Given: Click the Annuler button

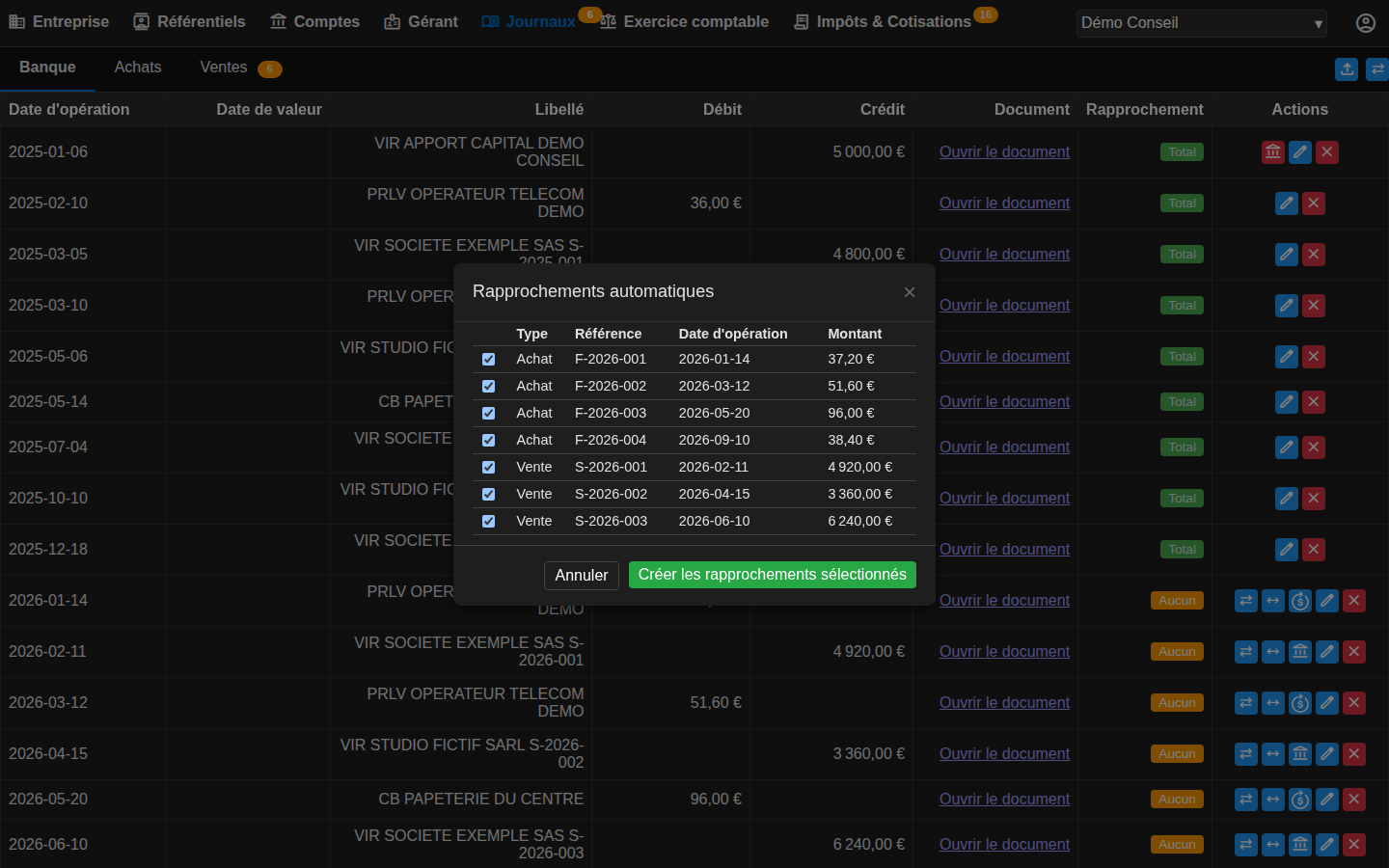Looking at the screenshot, I should point(582,575).
